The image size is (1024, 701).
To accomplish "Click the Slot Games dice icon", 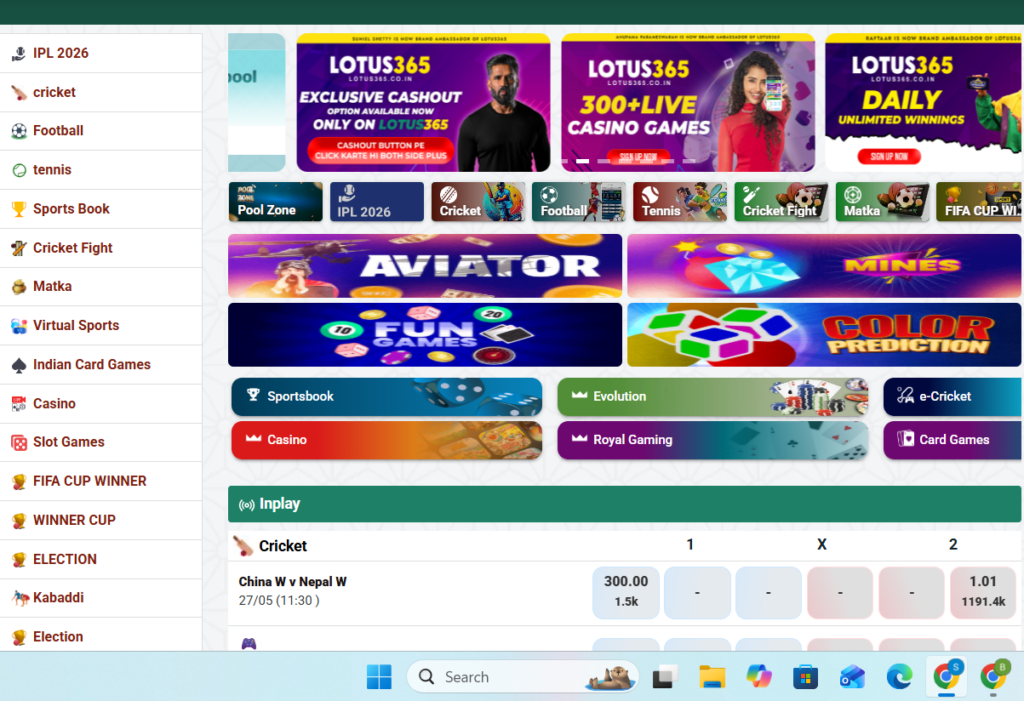I will [19, 443].
